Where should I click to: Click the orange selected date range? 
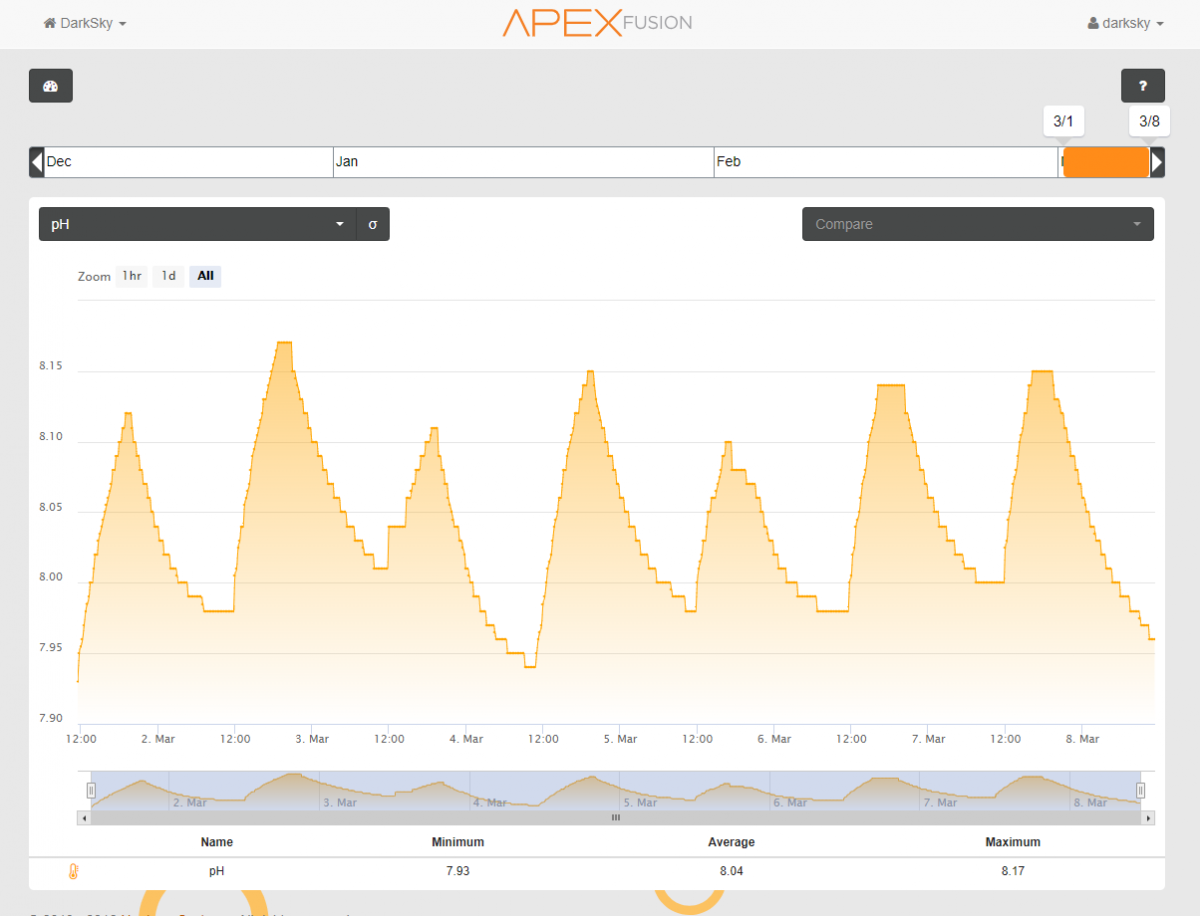pyautogui.click(x=1106, y=162)
